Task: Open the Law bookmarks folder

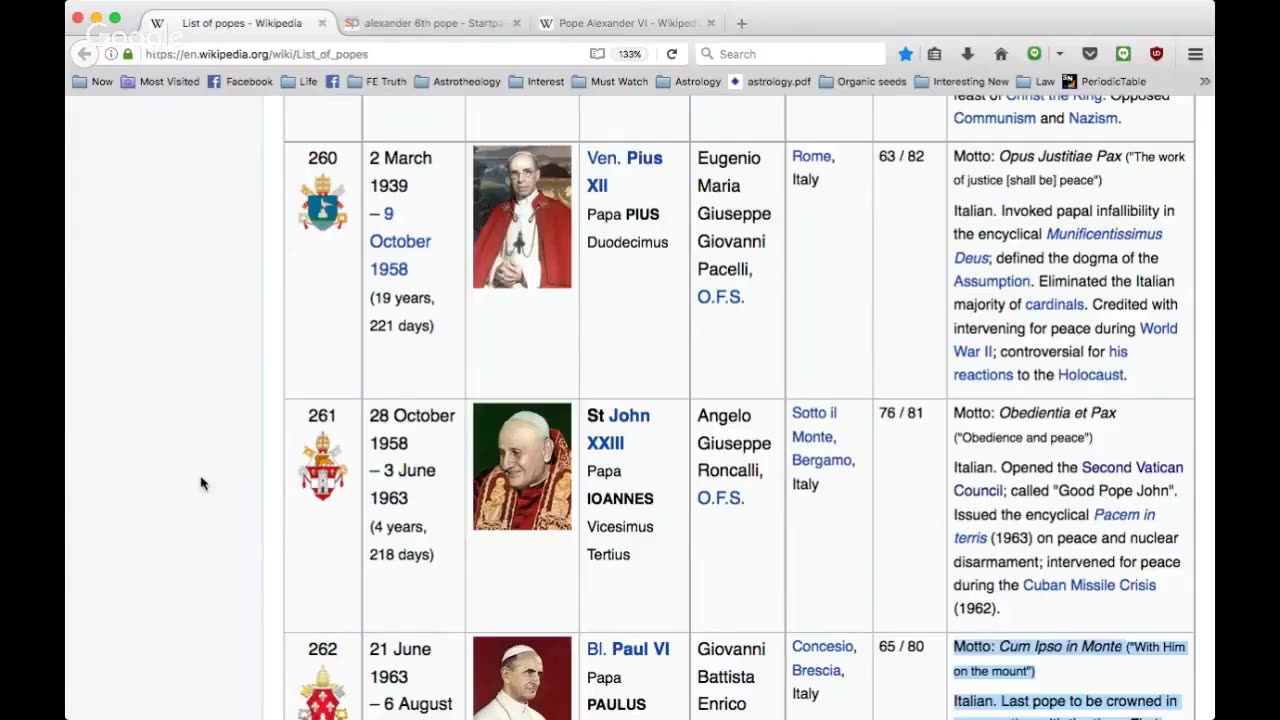Action: pyautogui.click(x=1036, y=82)
